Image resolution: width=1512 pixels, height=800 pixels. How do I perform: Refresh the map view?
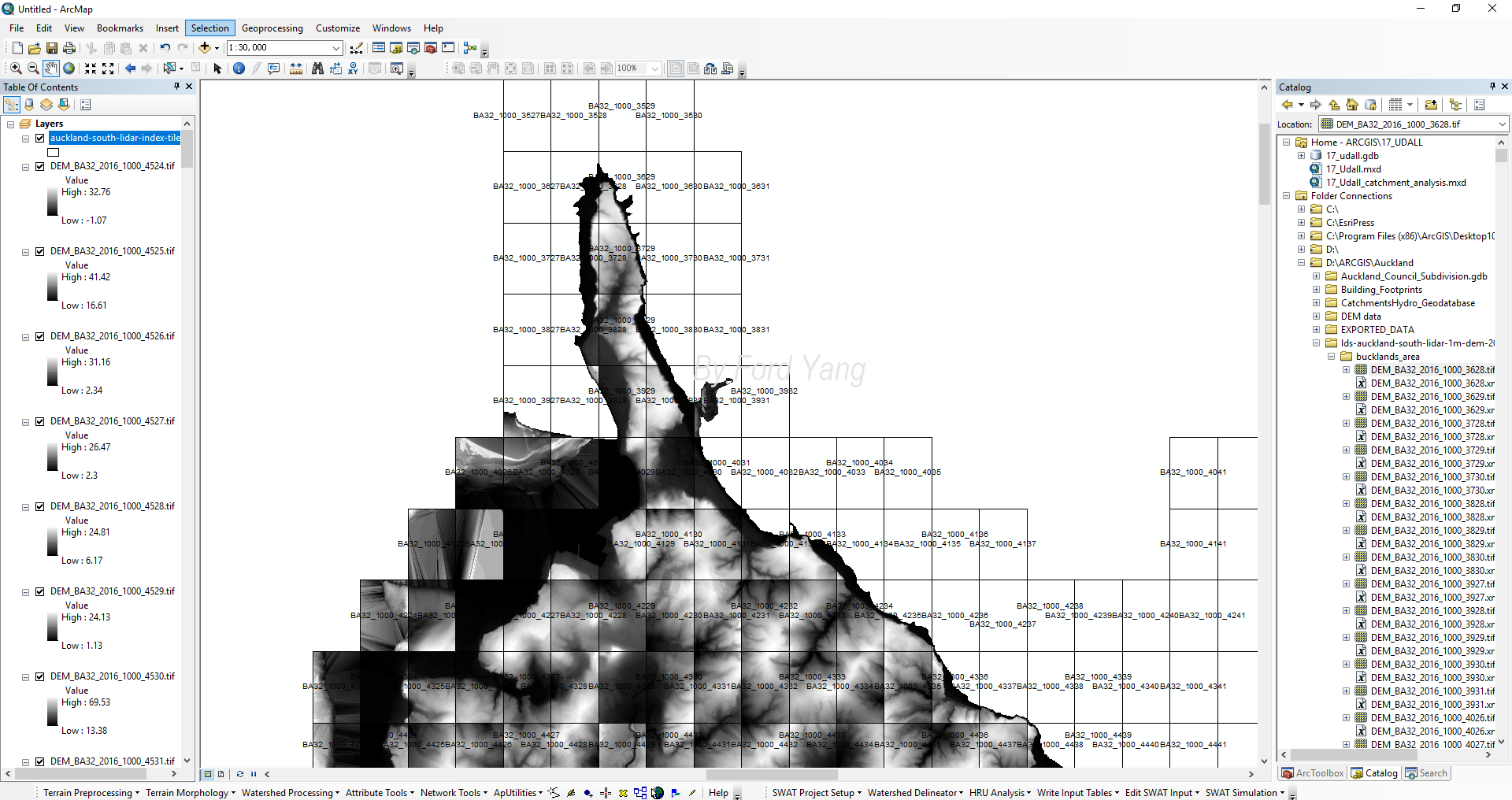point(240,774)
